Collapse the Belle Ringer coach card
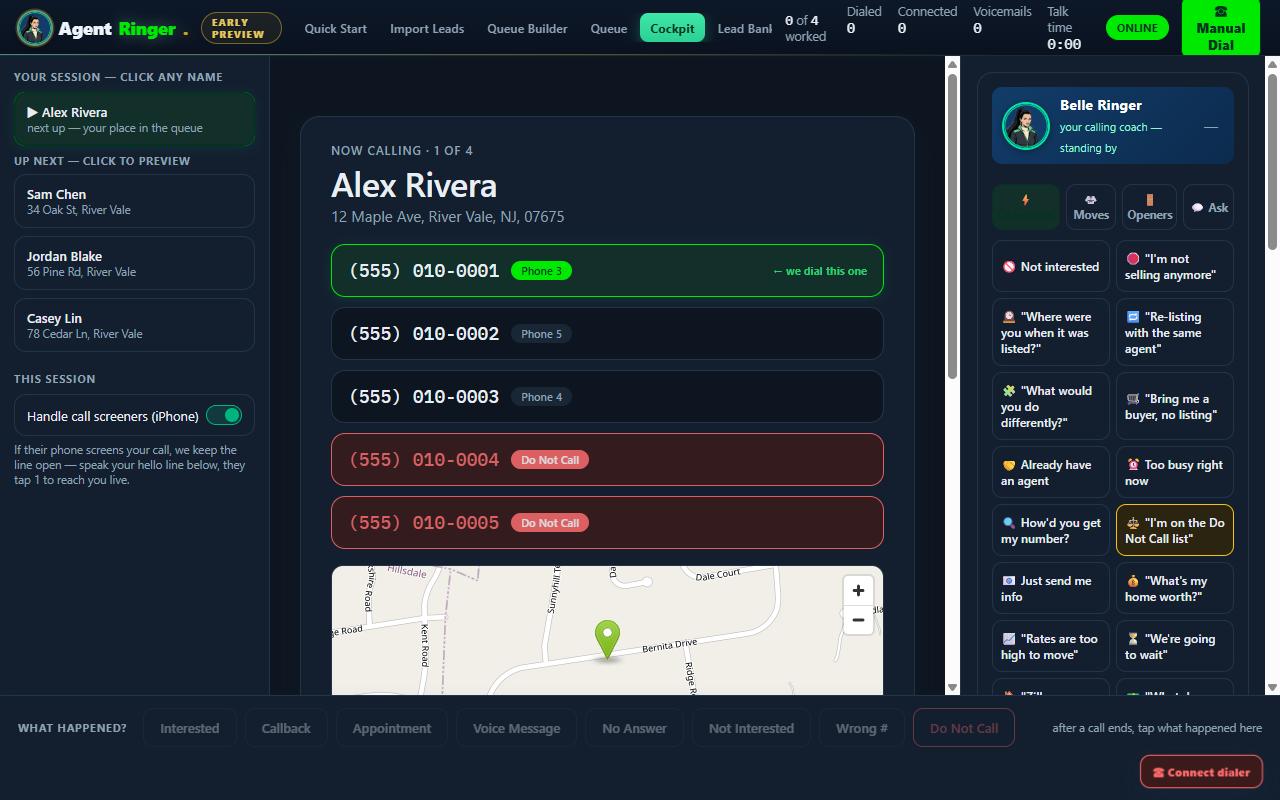Image resolution: width=1280 pixels, height=800 pixels. 1211,127
